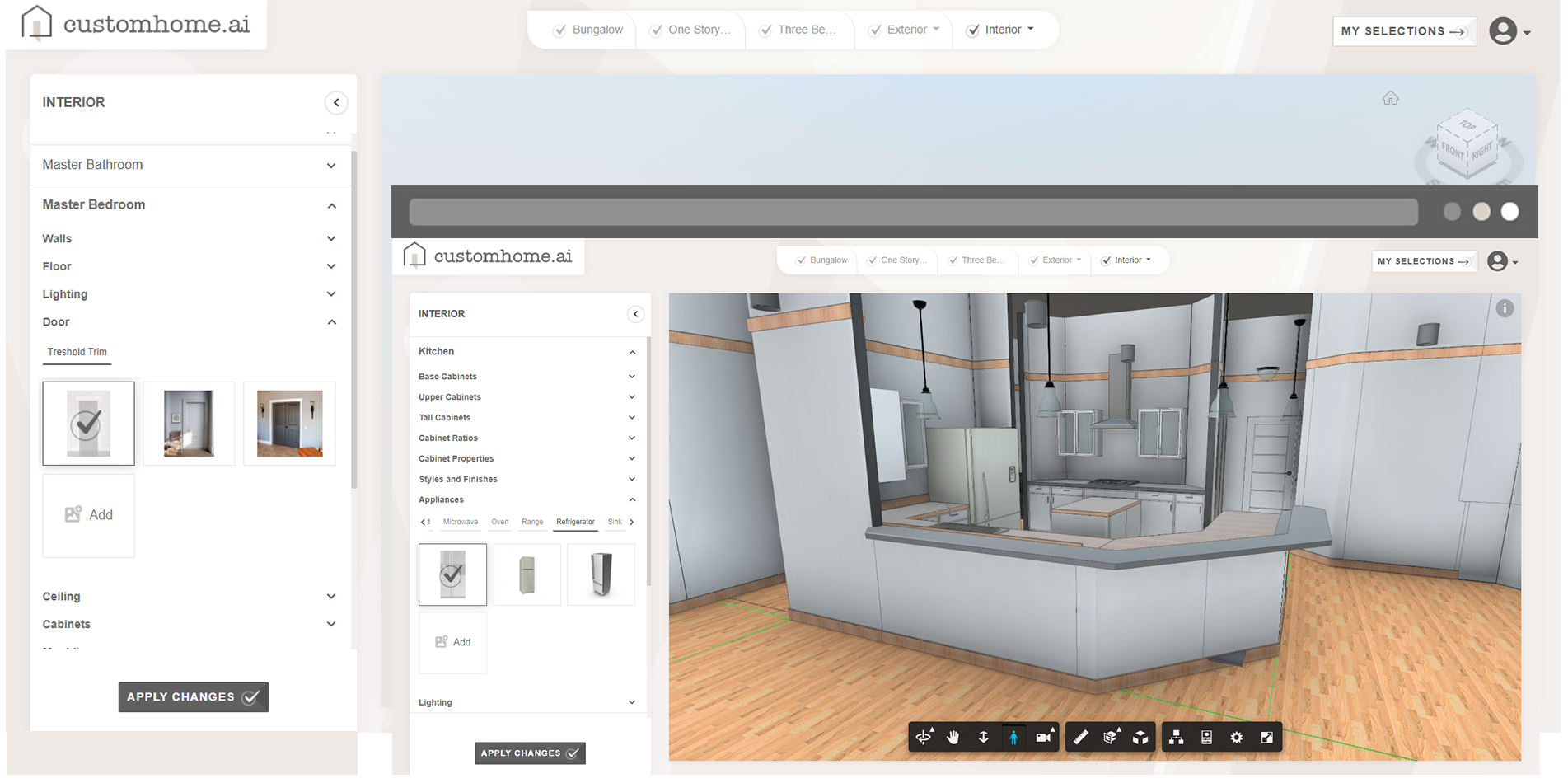
Task: Click the inner APPLY CHANGES button
Action: coord(530,753)
